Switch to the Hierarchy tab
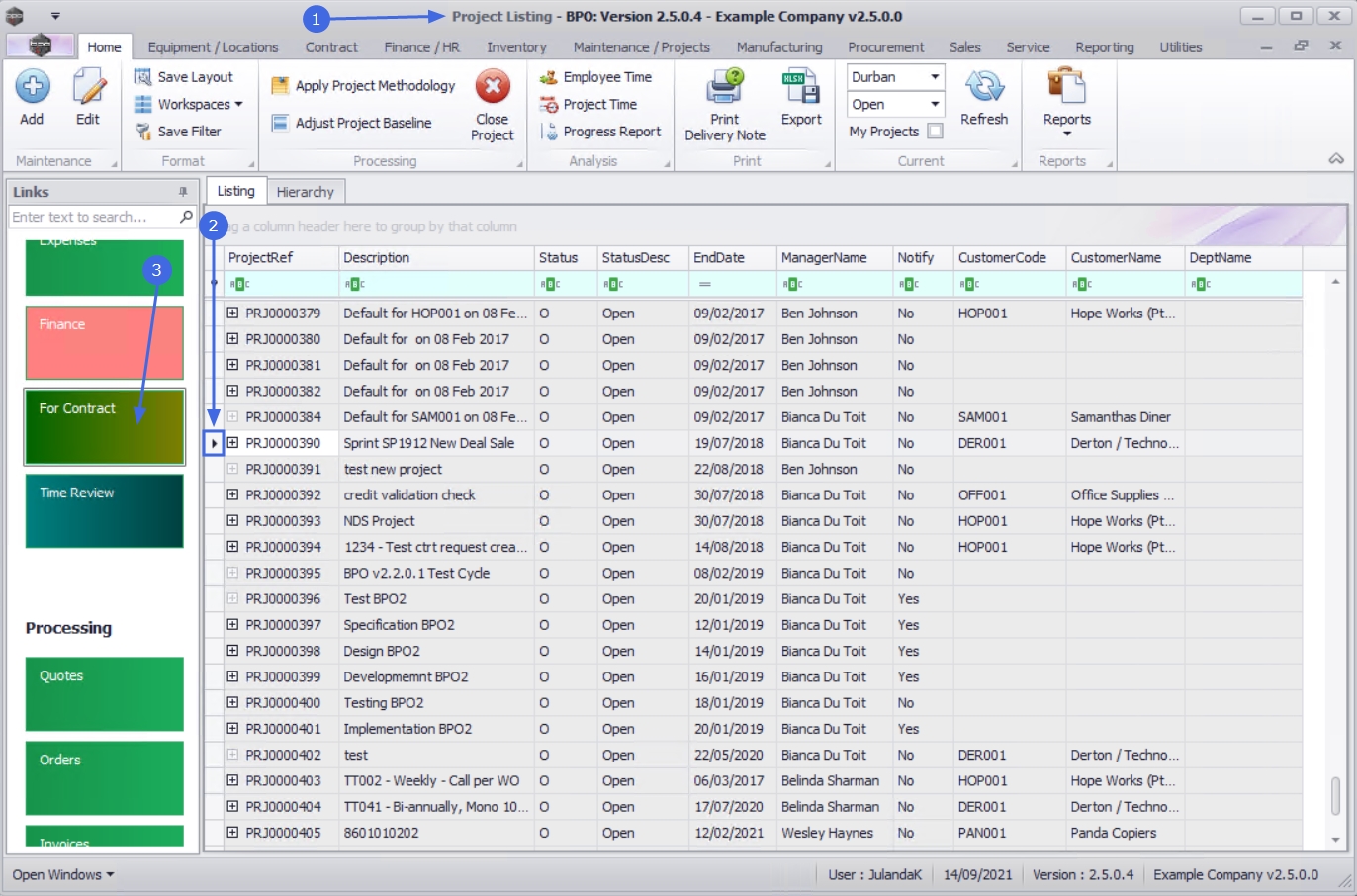The width and height of the screenshot is (1357, 896). (x=305, y=192)
